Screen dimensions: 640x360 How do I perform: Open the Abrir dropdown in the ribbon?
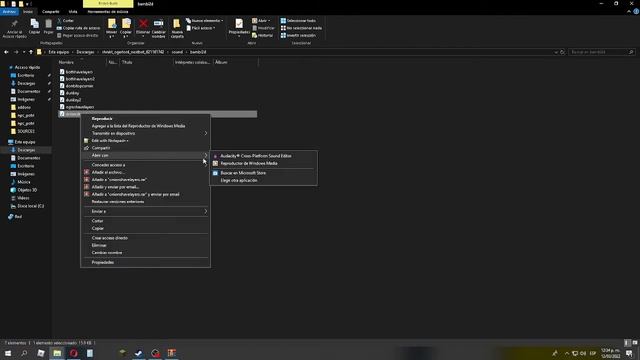pos(261,20)
